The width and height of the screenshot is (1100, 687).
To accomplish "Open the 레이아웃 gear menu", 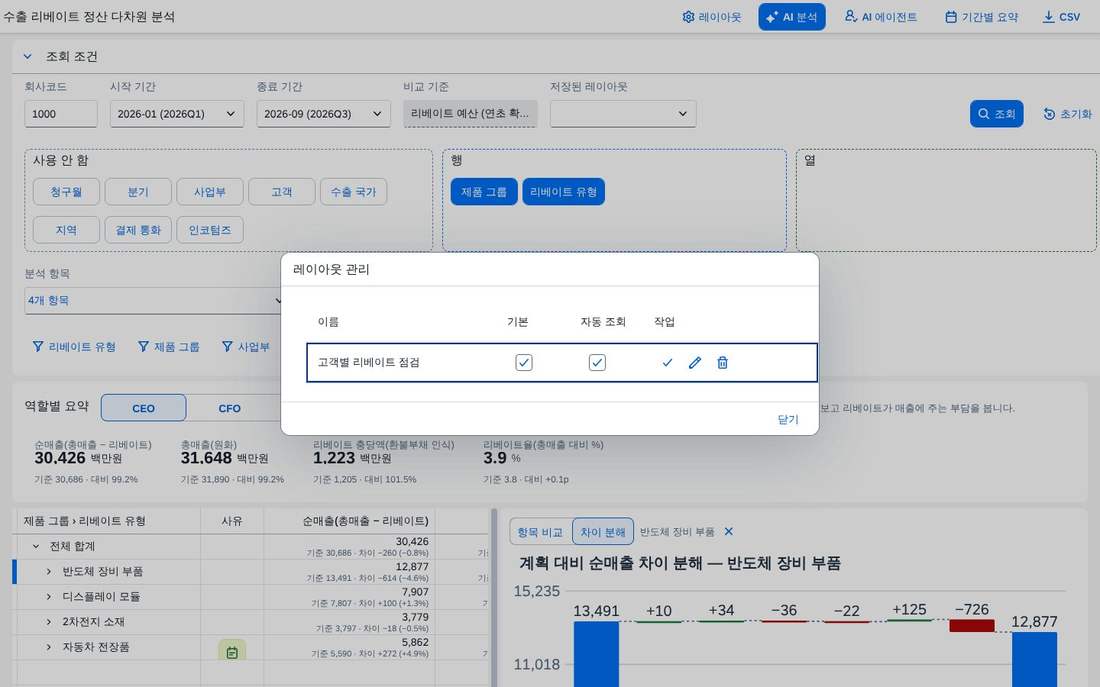I will pyautogui.click(x=712, y=17).
